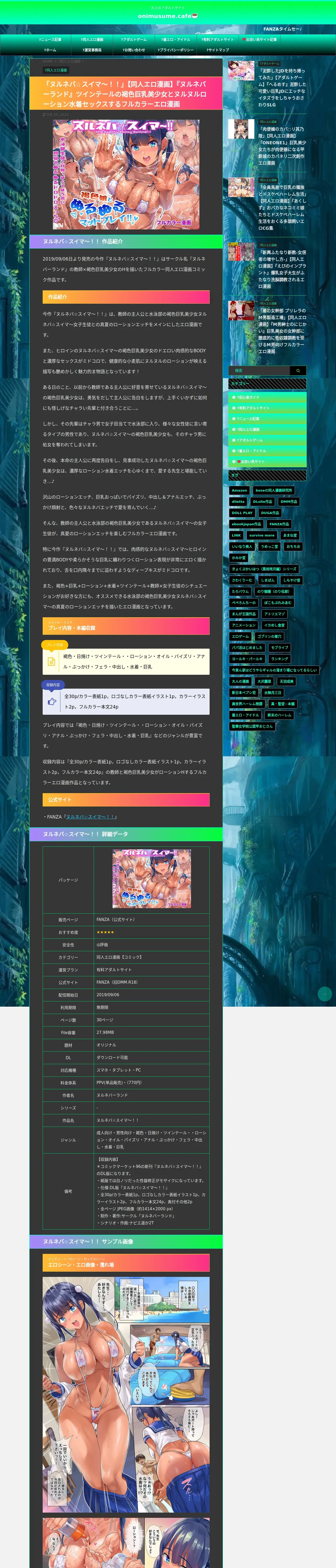Click the calendar icon beside the post date
The height and width of the screenshot is (1568, 336).
[x=44, y=114]
